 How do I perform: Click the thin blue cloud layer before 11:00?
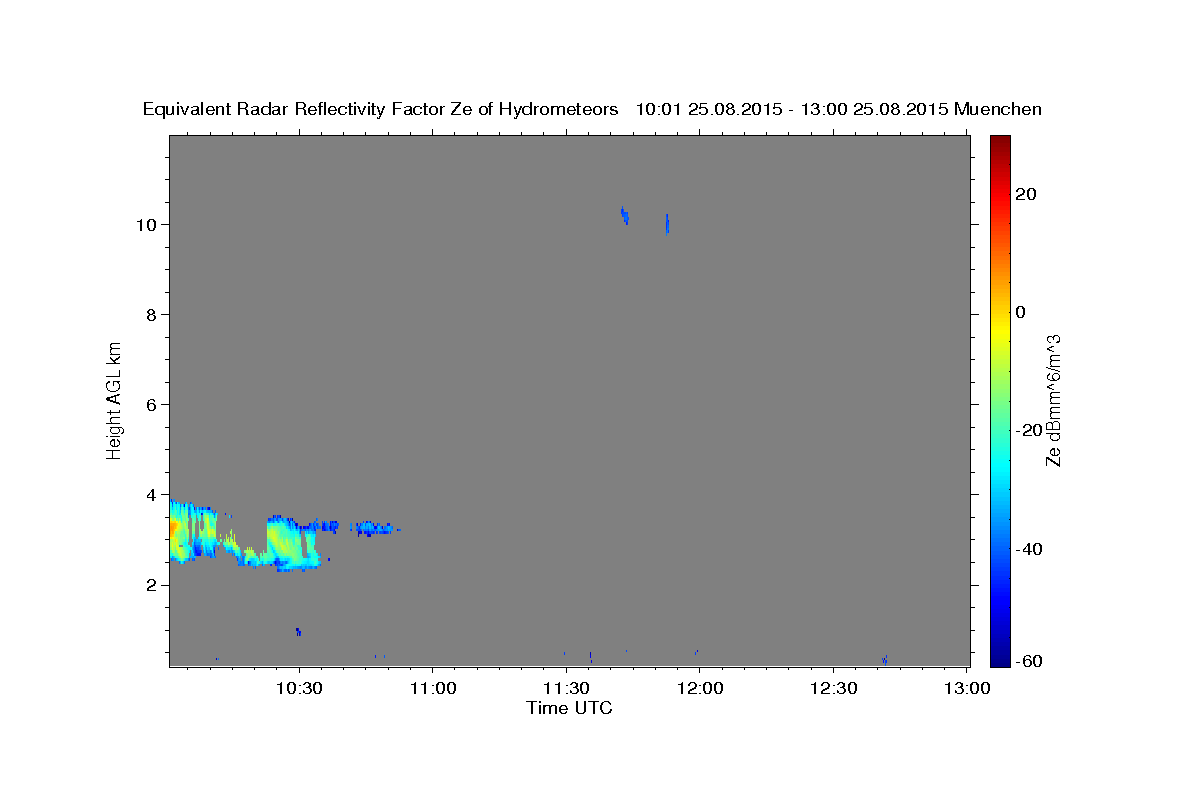pyautogui.click(x=376, y=527)
